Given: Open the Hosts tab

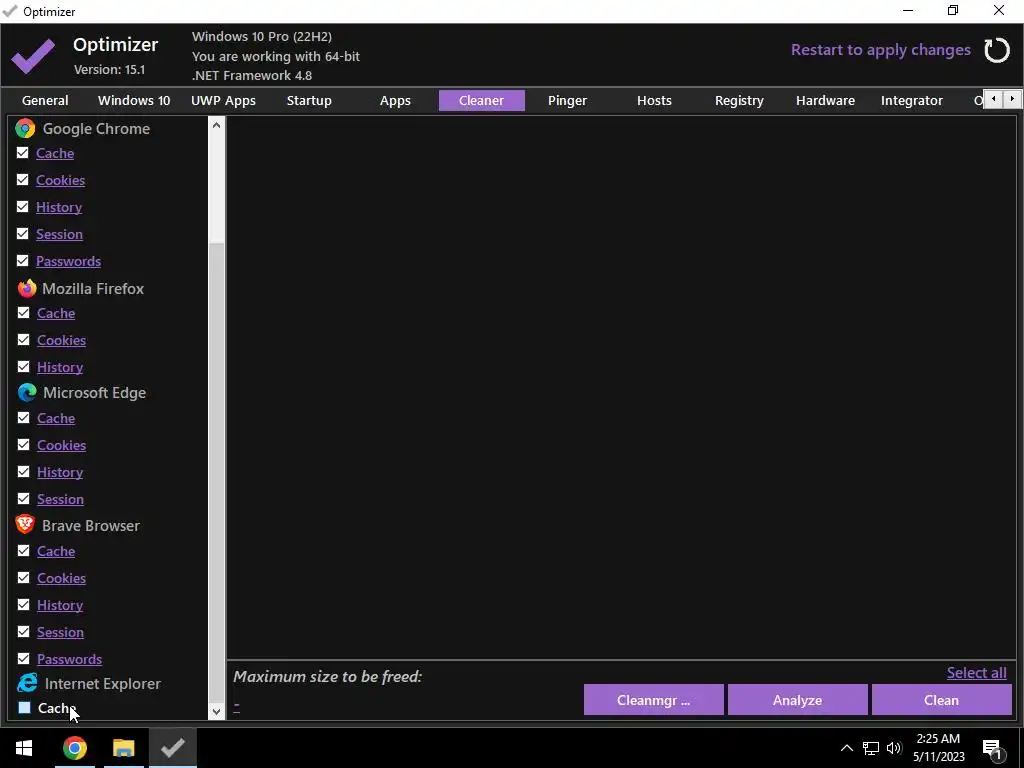Looking at the screenshot, I should point(654,101).
